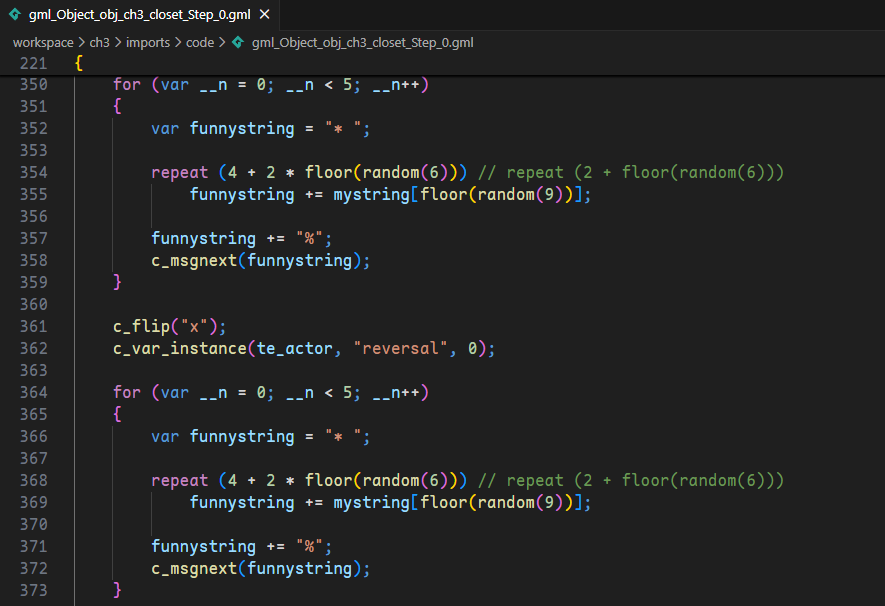Click the "%" string on line 357
885x606 pixels.
[x=309, y=239]
